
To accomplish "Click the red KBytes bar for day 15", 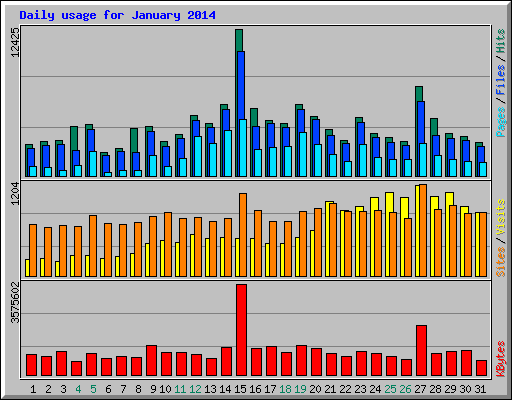I will tap(242, 330).
